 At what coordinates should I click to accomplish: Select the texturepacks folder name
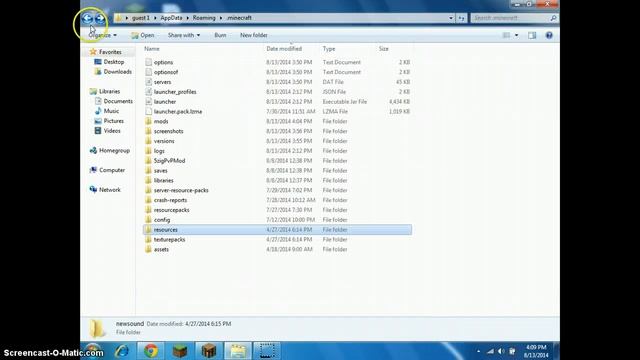coord(169,239)
